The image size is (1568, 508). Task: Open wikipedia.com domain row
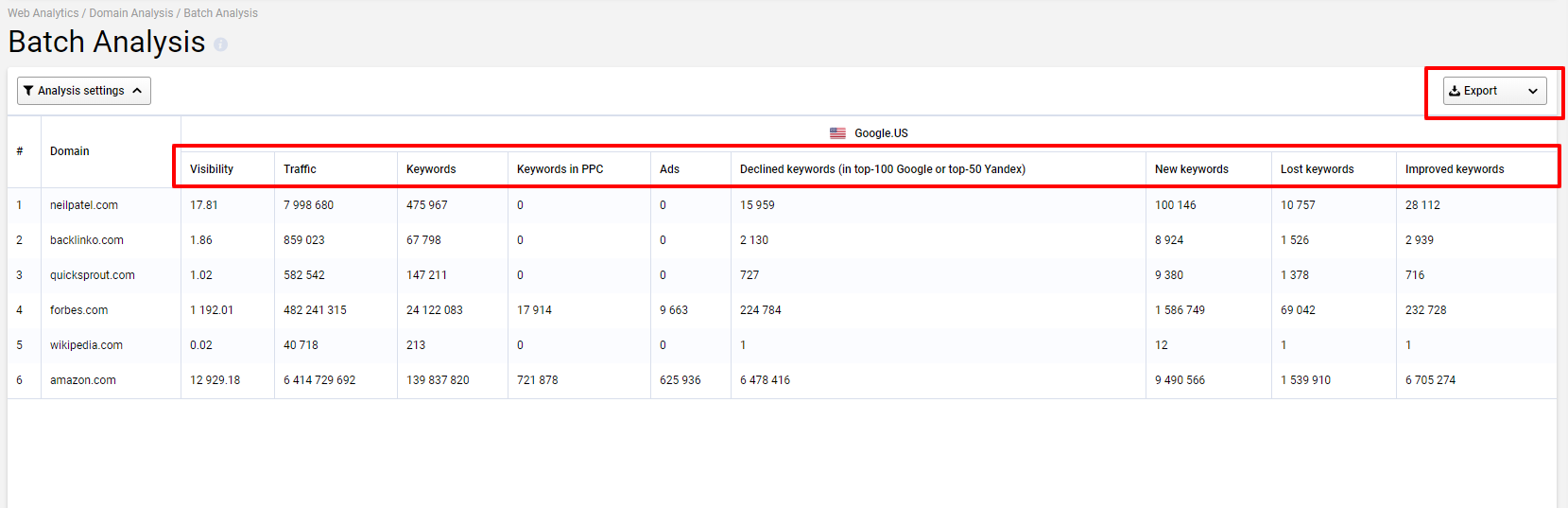[x=86, y=345]
